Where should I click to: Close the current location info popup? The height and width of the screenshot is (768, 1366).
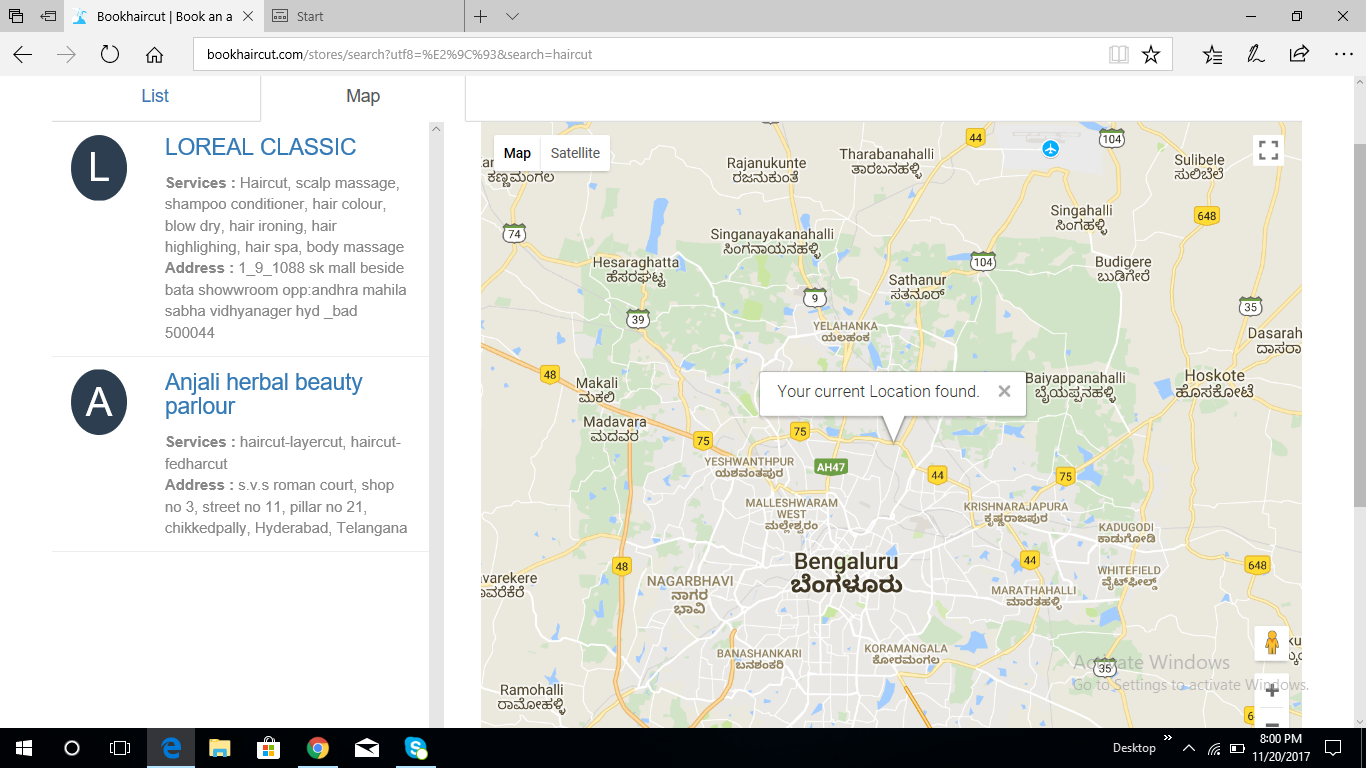pos(1004,391)
